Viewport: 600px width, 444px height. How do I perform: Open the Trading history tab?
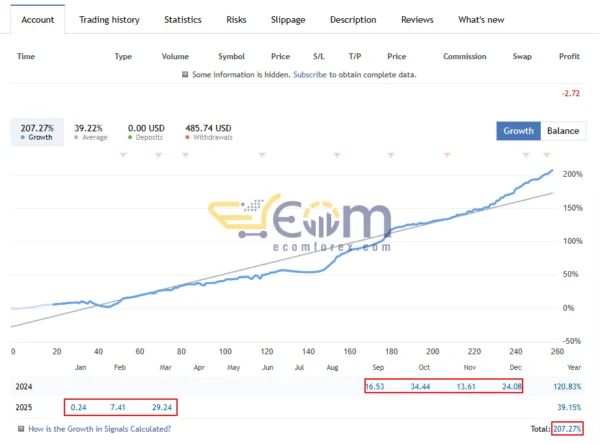109,20
